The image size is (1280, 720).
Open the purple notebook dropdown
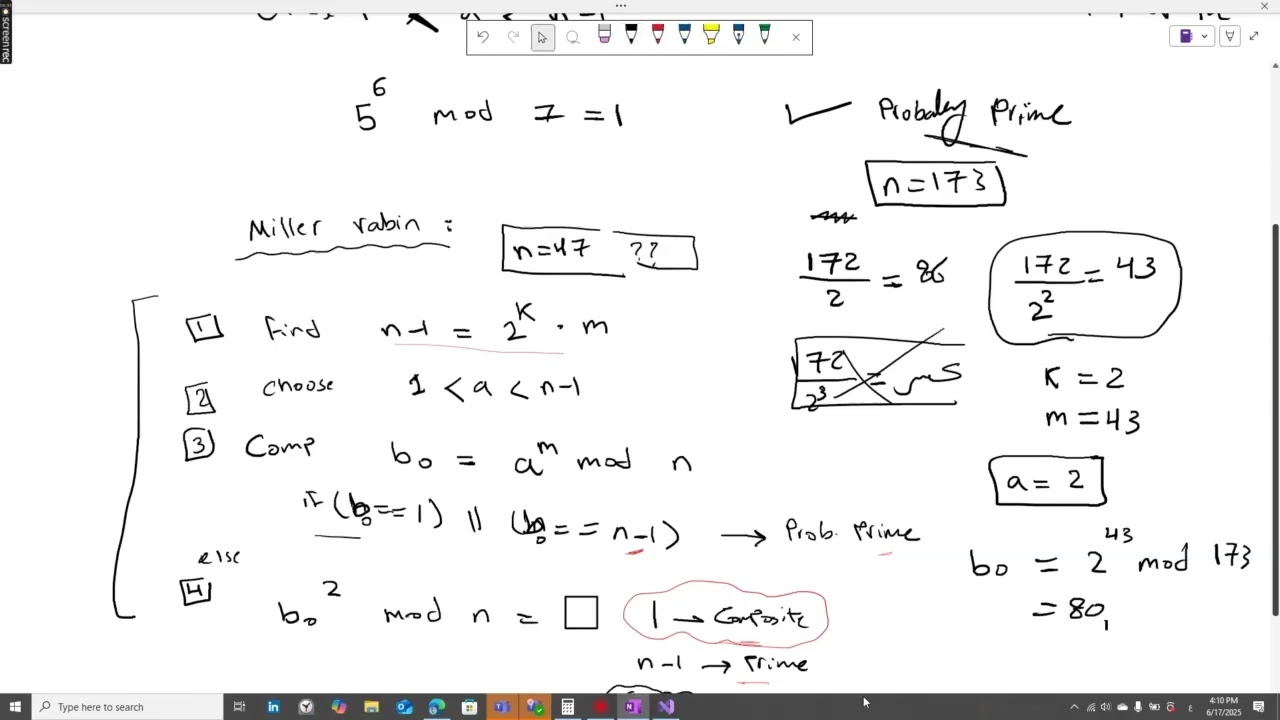[1194, 36]
